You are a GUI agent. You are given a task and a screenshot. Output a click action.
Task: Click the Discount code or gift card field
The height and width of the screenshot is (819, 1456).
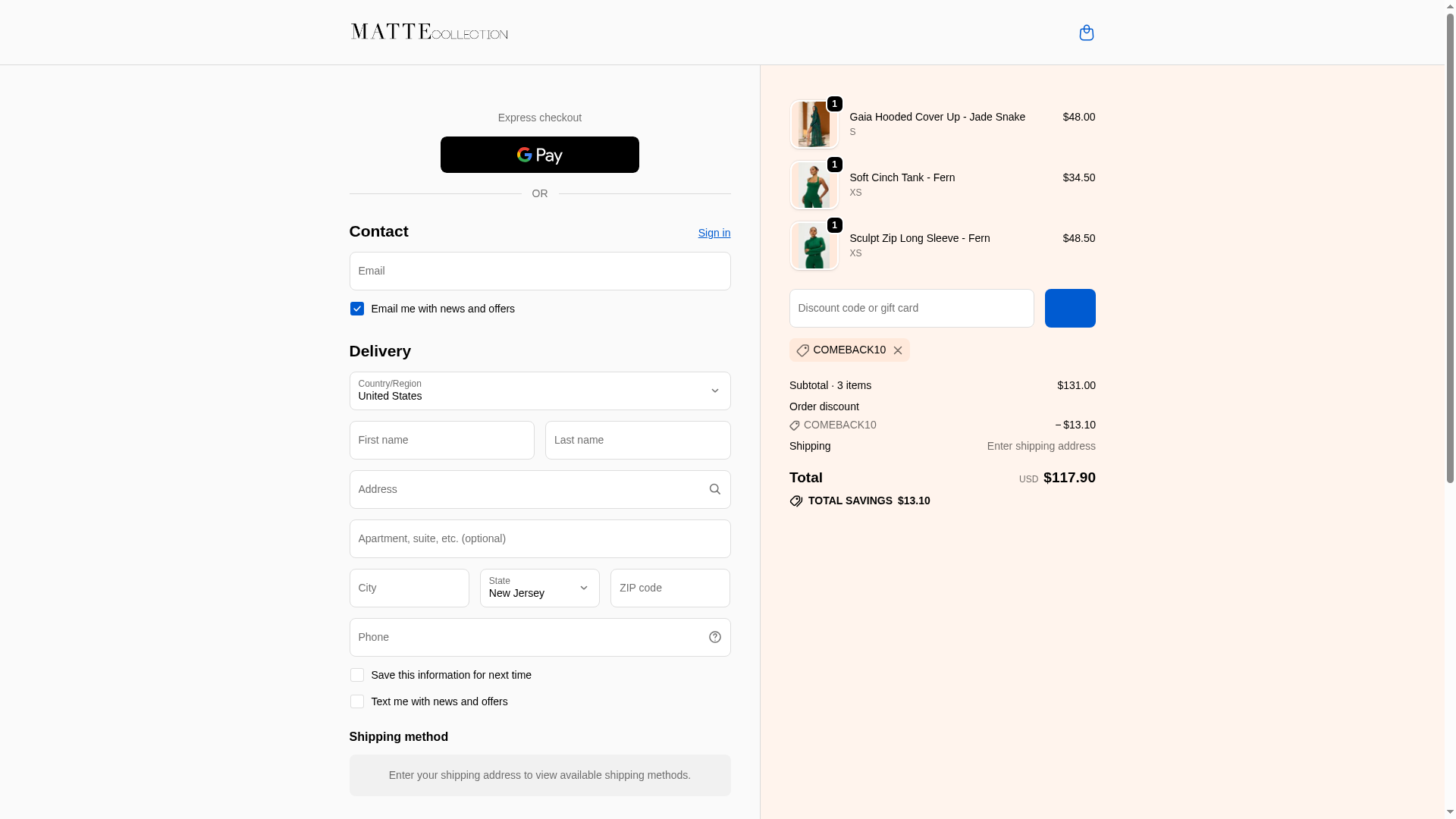[911, 308]
